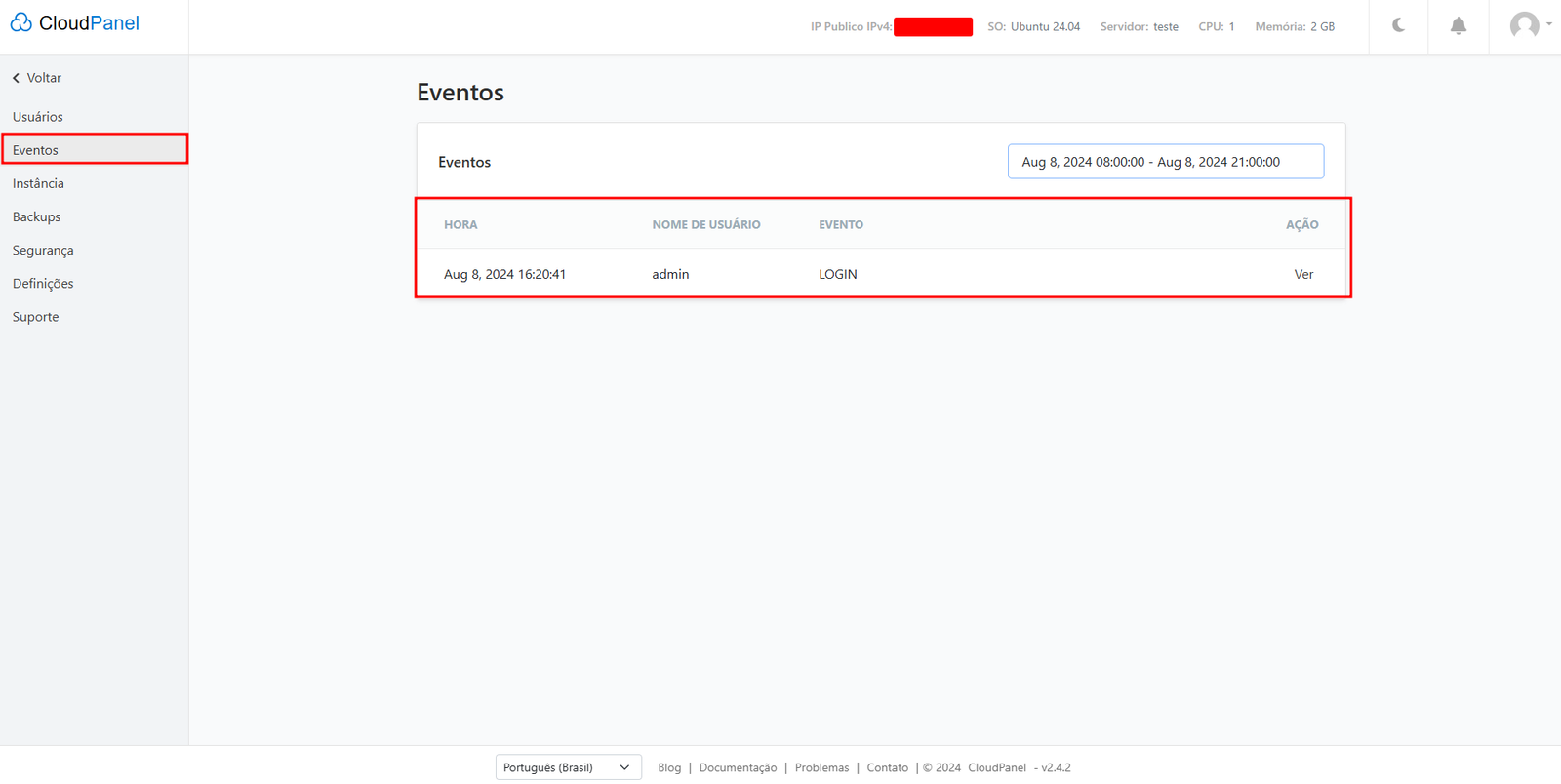Open the Documentação footer link
Image resolution: width=1561 pixels, height=784 pixels.
(x=738, y=767)
